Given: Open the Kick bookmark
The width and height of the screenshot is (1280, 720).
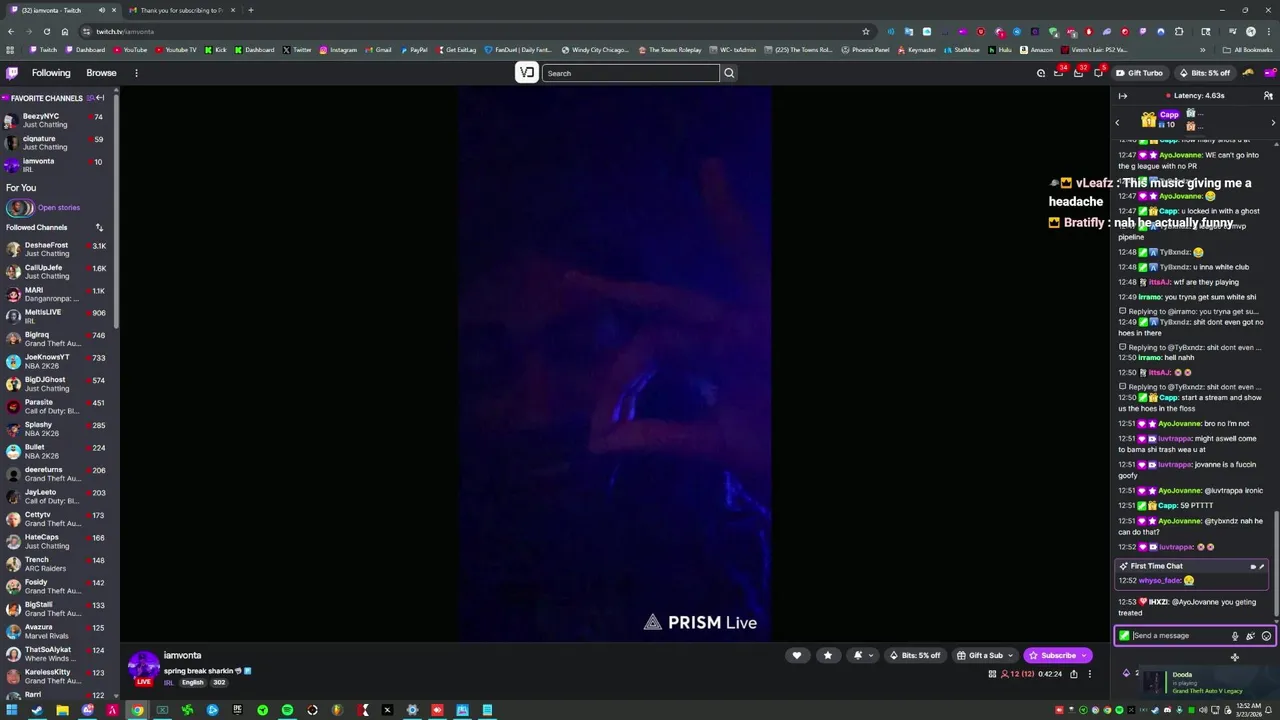Looking at the screenshot, I should [216, 50].
